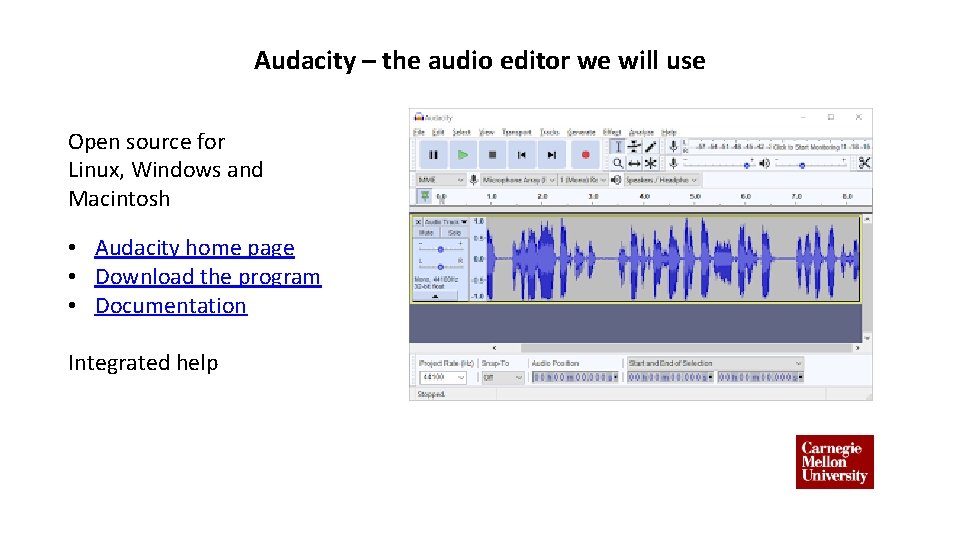Open the Microphone Array device dropdown
Image resolution: width=960 pixels, height=540 pixels.
pyautogui.click(x=518, y=180)
